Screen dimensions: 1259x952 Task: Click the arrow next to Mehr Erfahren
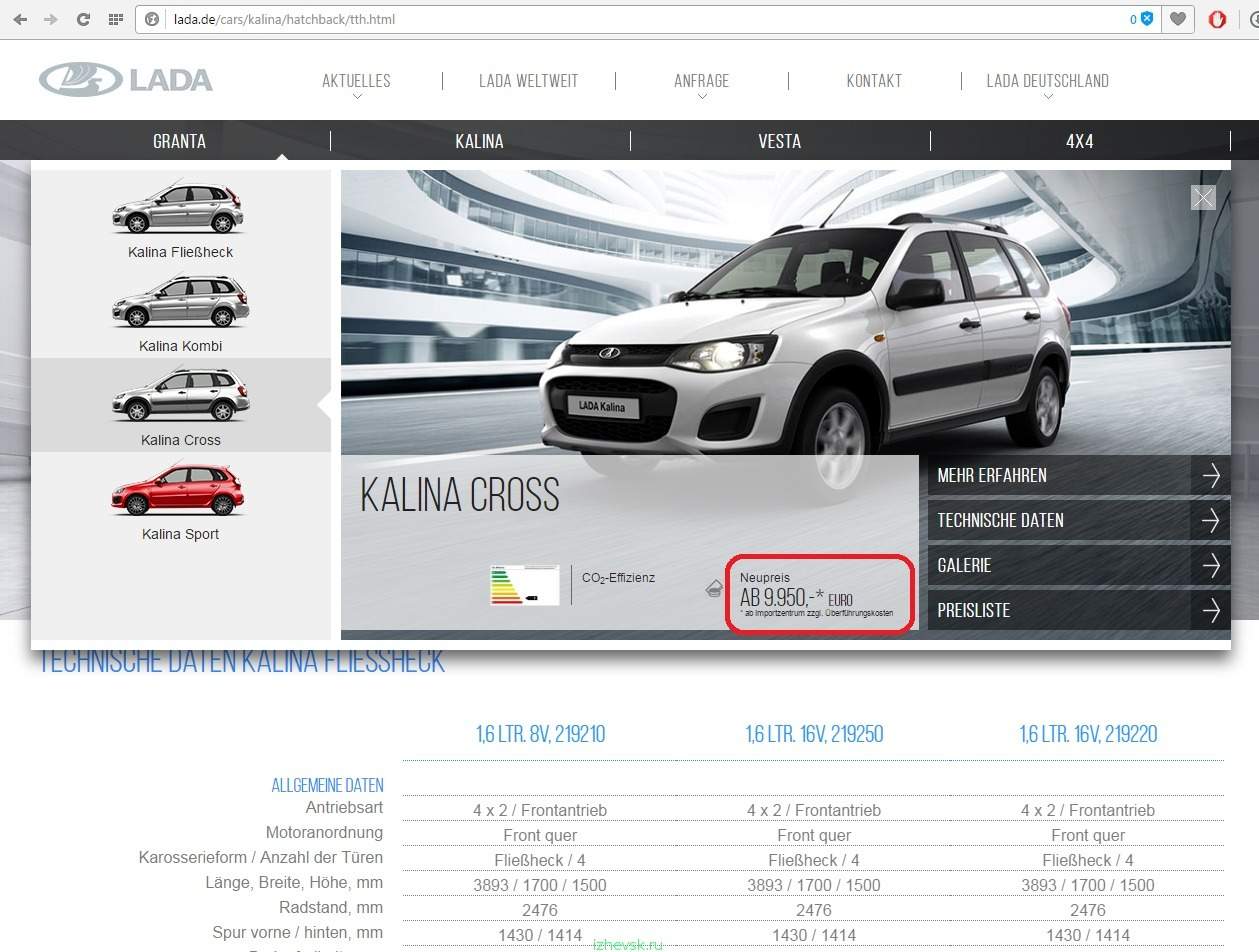click(1211, 475)
